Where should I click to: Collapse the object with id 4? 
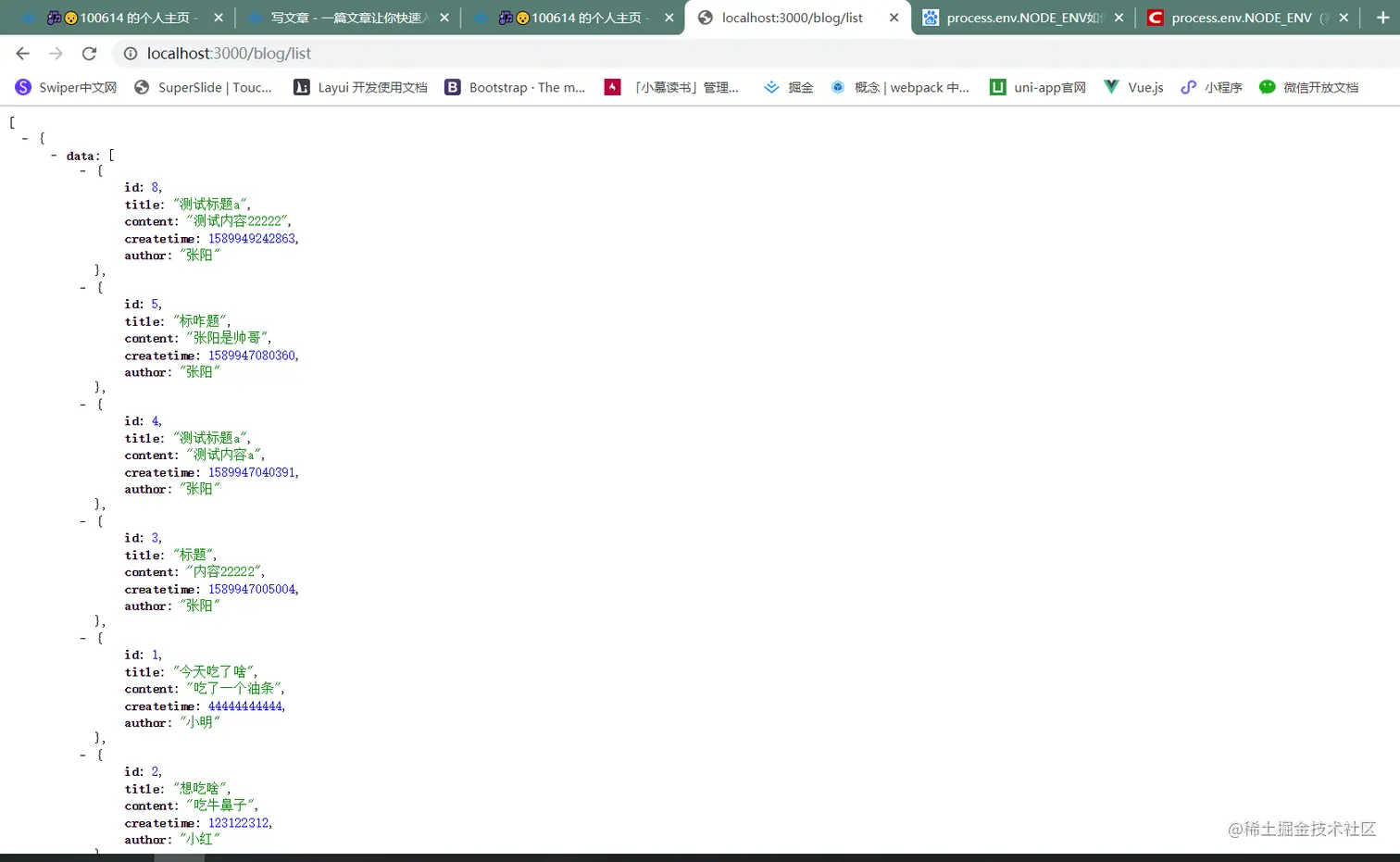[83, 404]
